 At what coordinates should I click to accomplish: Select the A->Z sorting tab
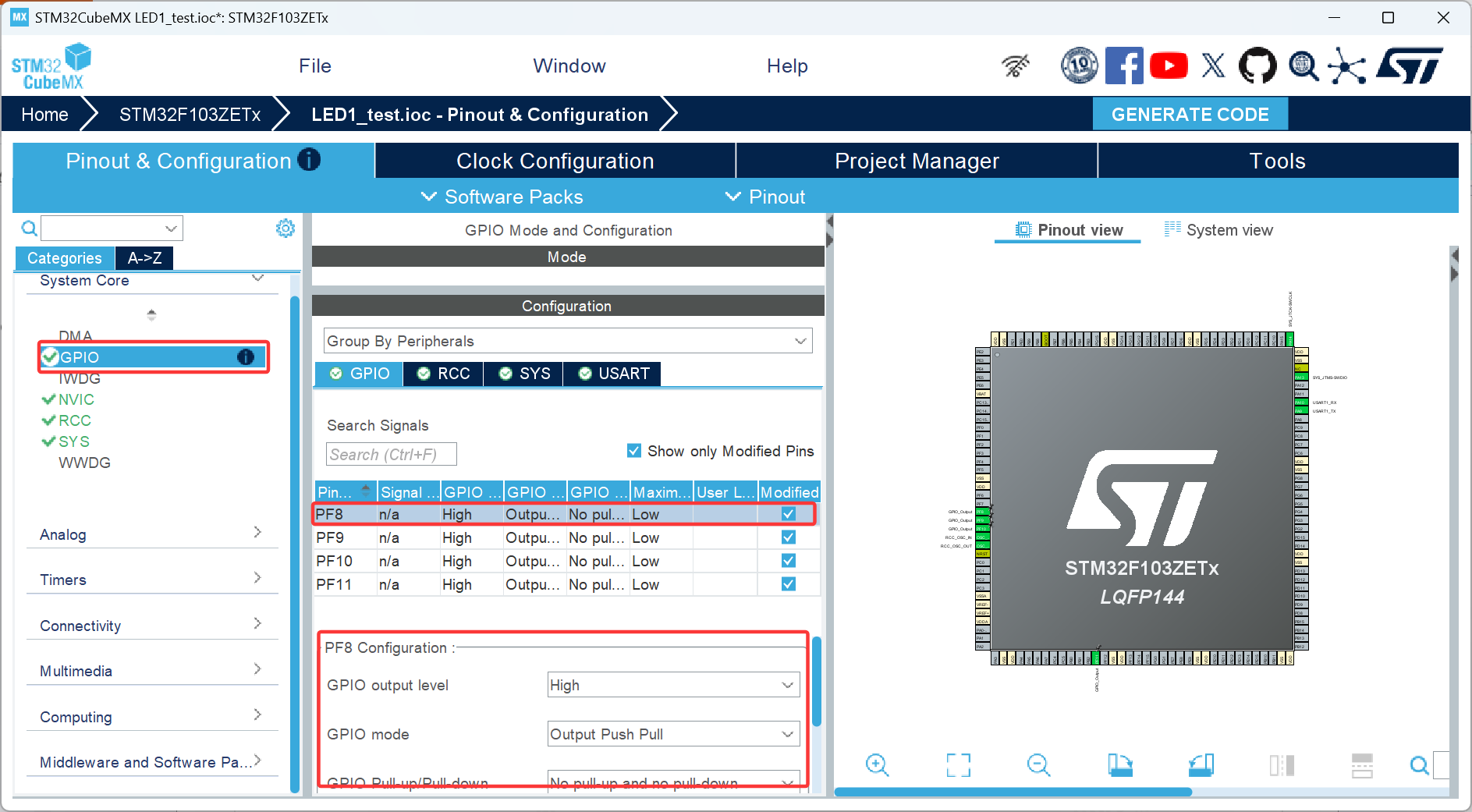point(144,258)
